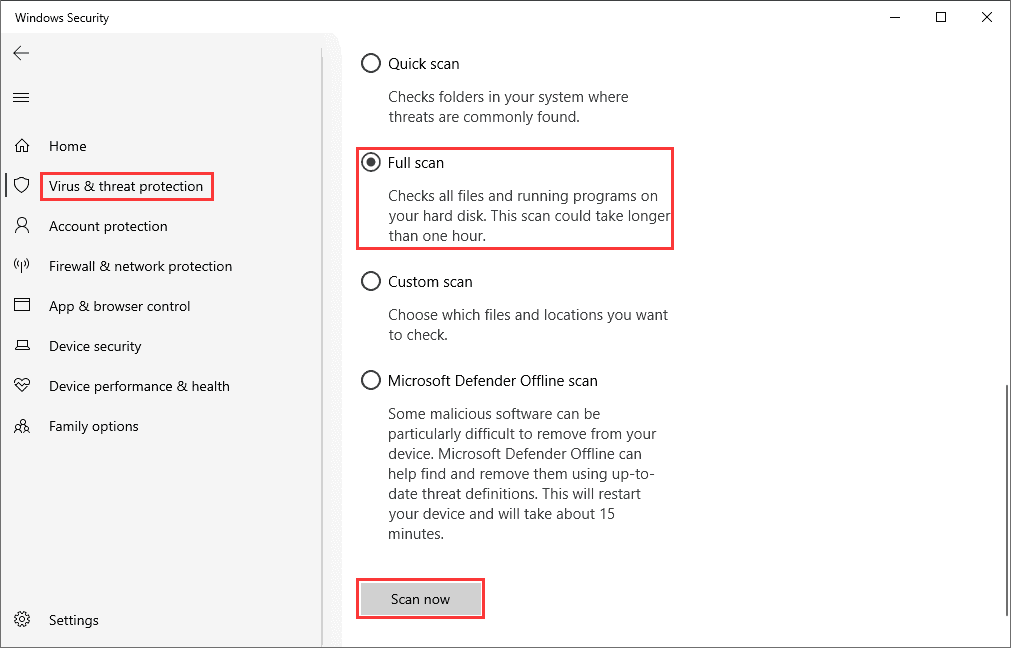Choose Microsoft Defender Offline scan option
This screenshot has height=648, width=1011.
(371, 381)
